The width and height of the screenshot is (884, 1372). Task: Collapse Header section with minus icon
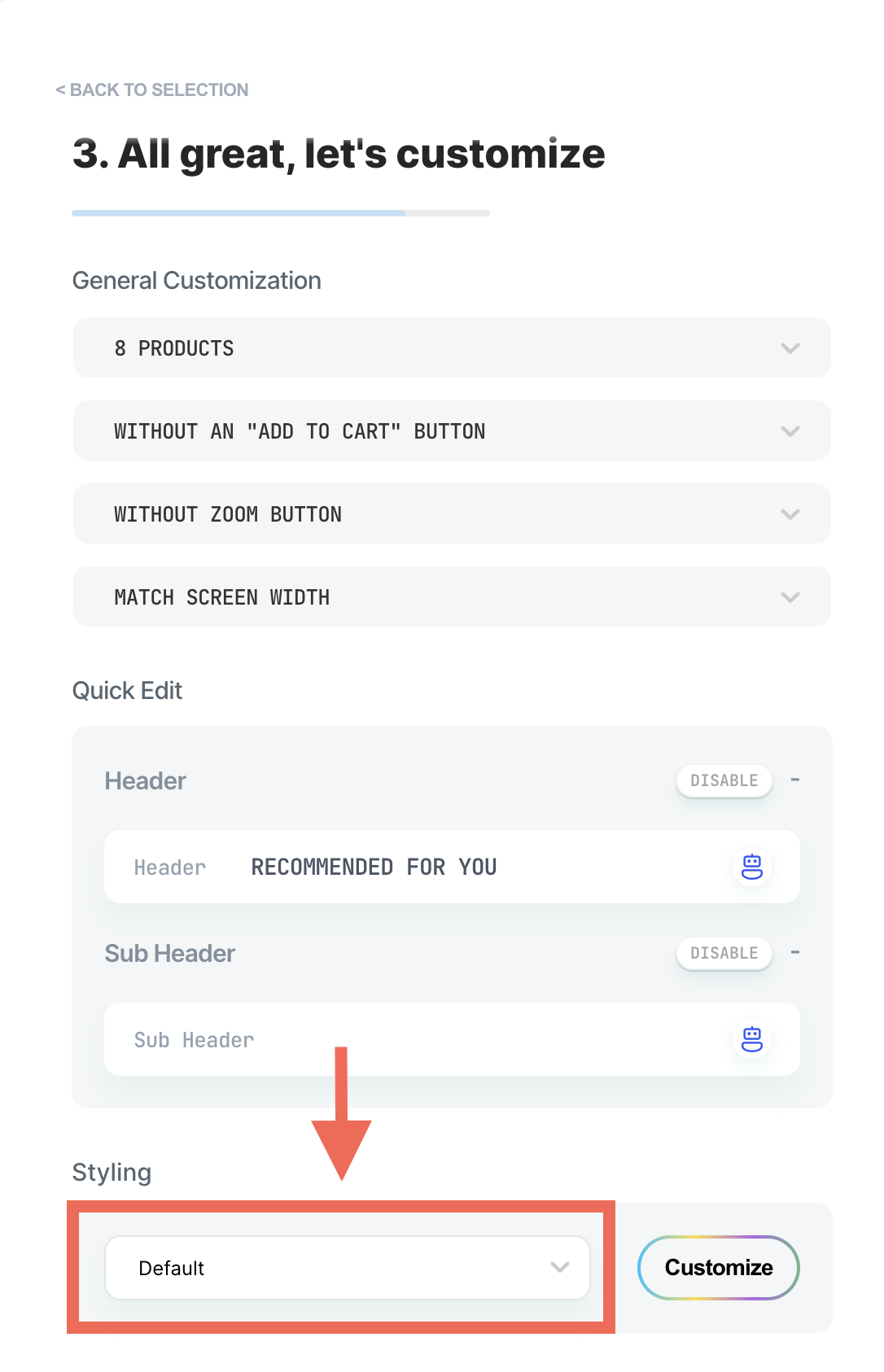click(x=795, y=780)
